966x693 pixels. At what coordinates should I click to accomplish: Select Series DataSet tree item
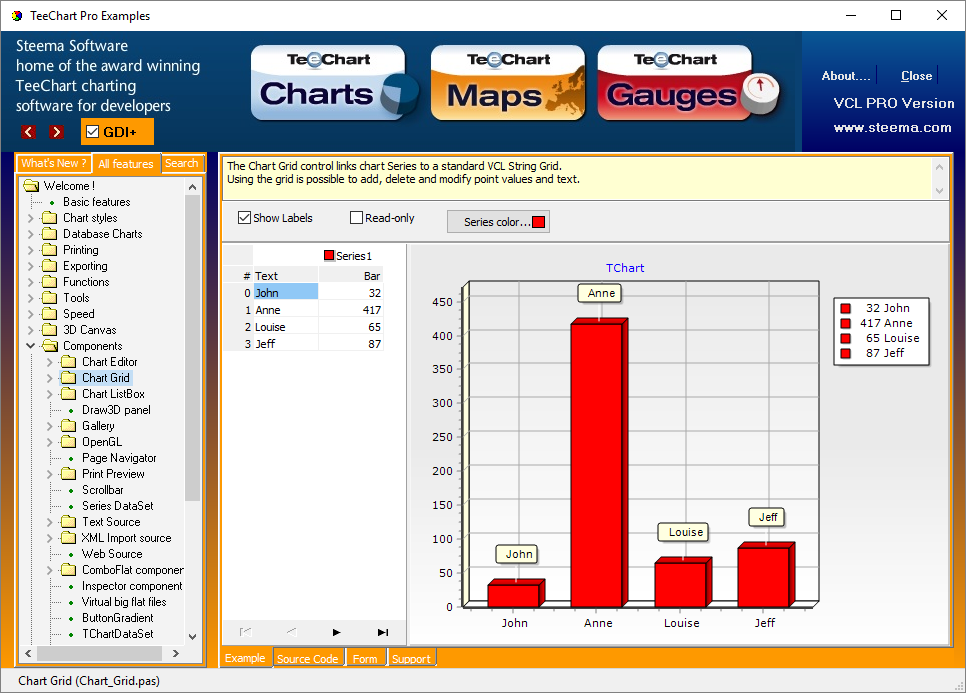tap(118, 506)
